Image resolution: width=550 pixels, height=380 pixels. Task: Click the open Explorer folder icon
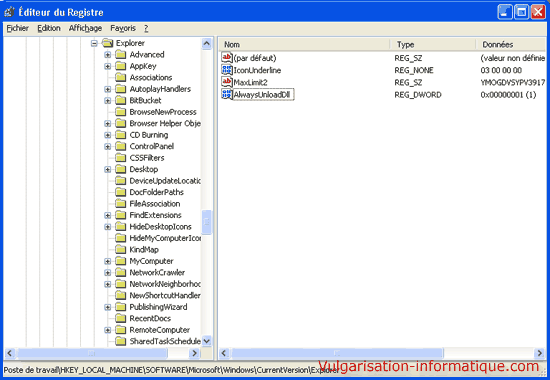tap(108, 43)
